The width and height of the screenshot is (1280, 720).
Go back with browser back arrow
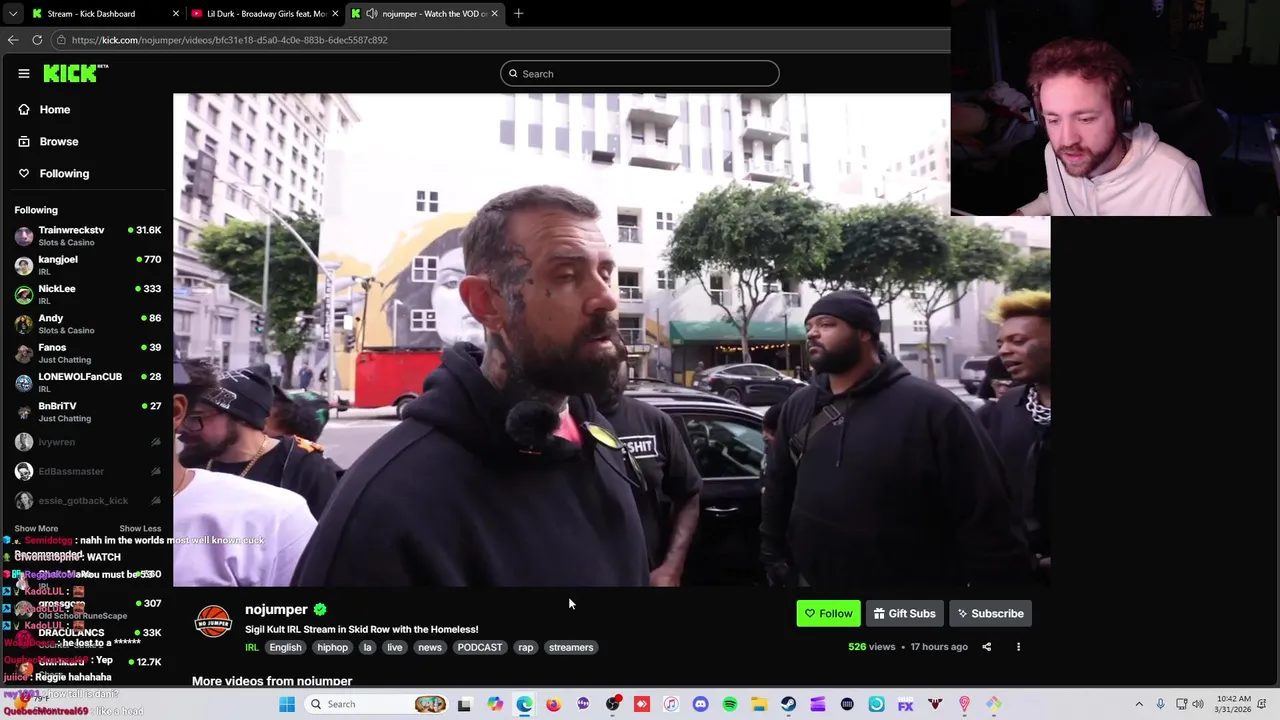coord(13,40)
